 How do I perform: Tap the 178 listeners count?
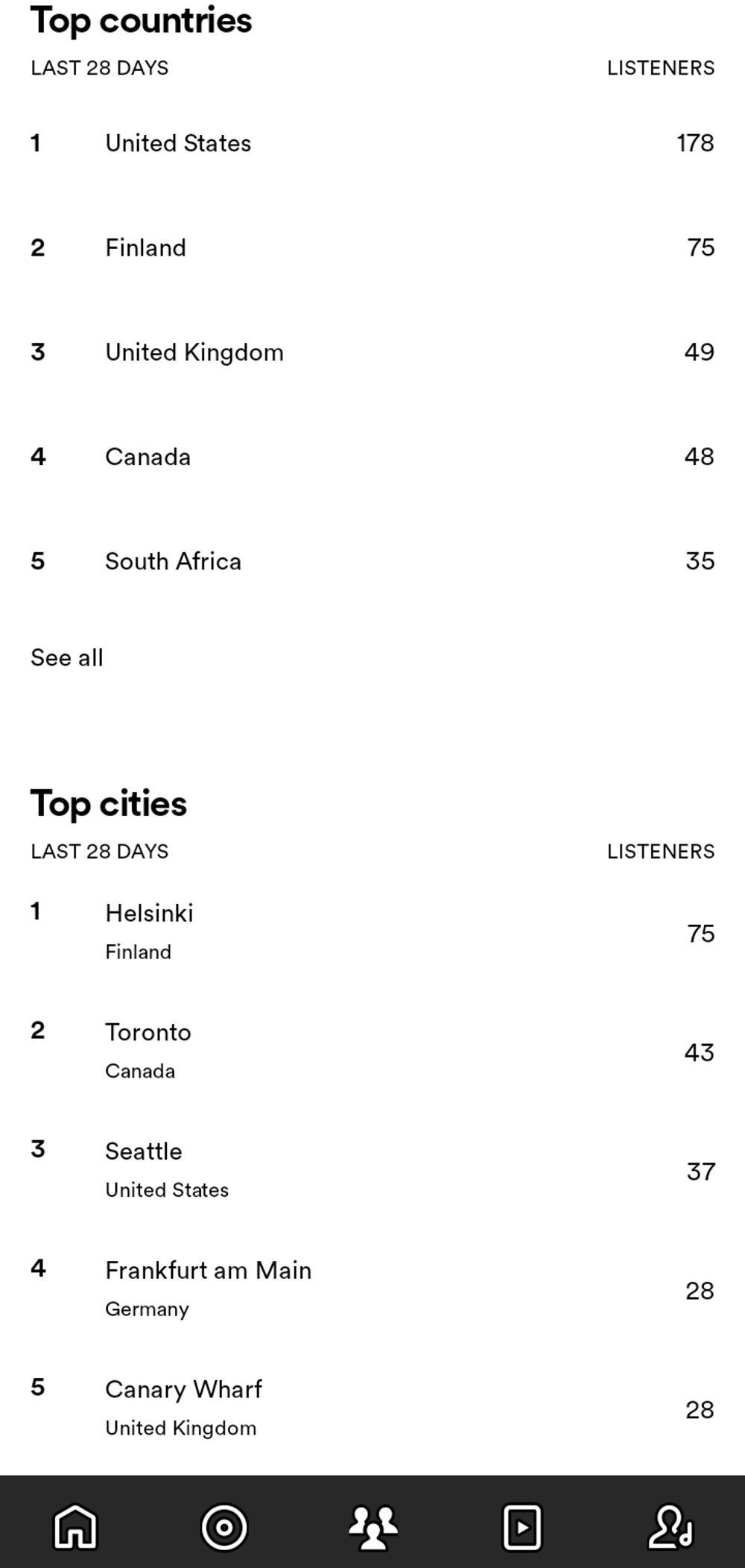pos(695,143)
